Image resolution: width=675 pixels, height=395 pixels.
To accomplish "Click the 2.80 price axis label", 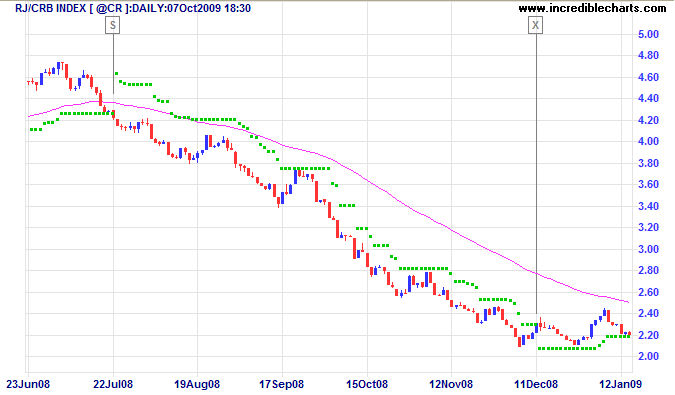I will pos(648,271).
